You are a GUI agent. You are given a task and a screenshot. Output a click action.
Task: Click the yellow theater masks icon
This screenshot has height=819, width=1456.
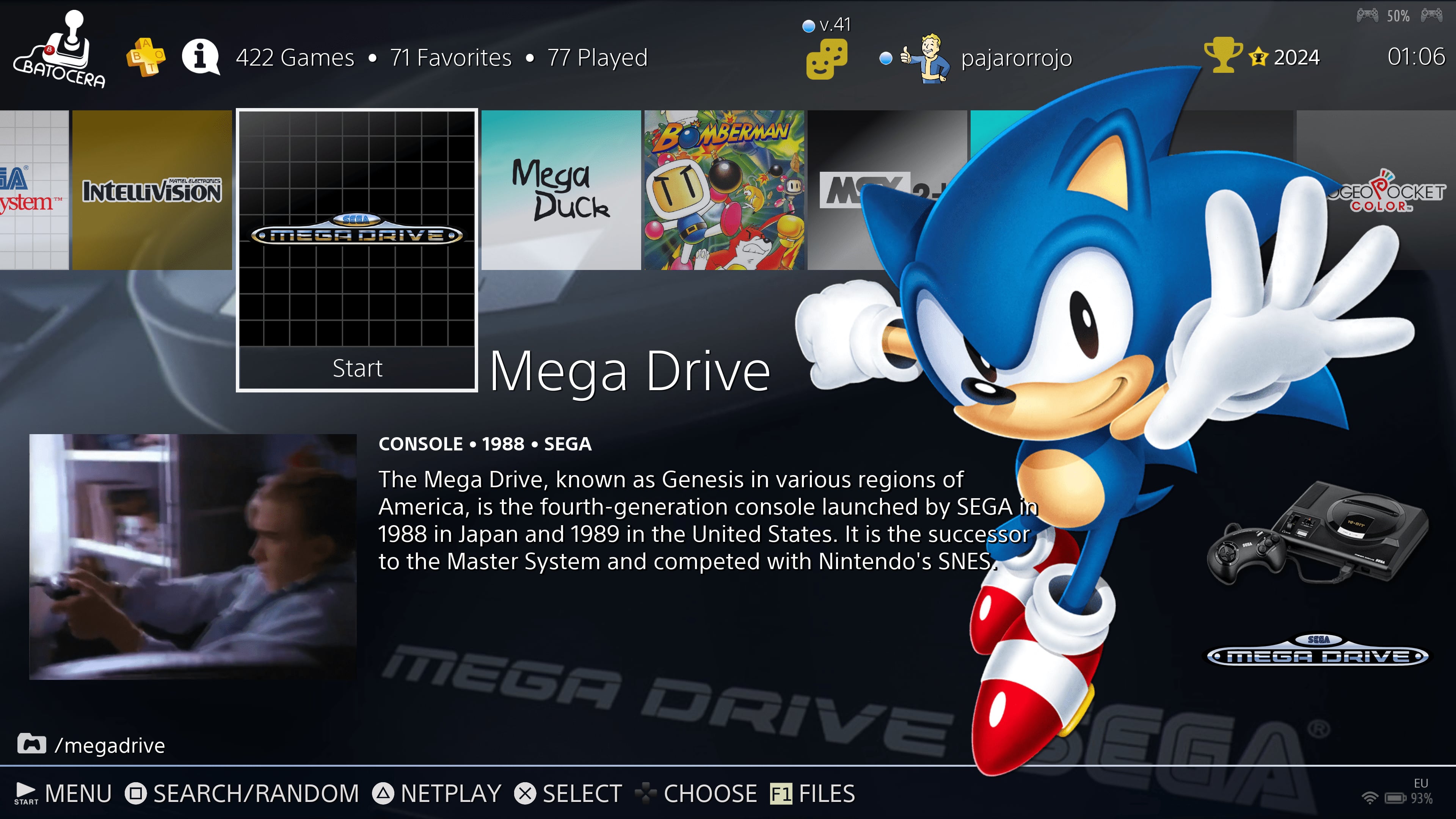(826, 59)
